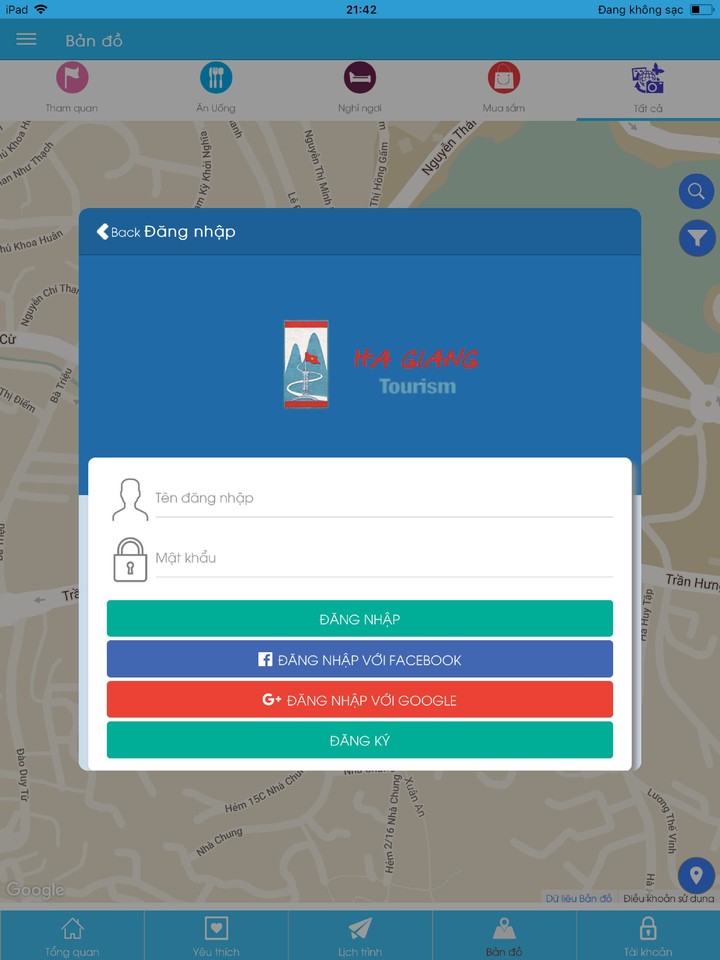Open the Yêu thích favorites tab

tap(216, 936)
